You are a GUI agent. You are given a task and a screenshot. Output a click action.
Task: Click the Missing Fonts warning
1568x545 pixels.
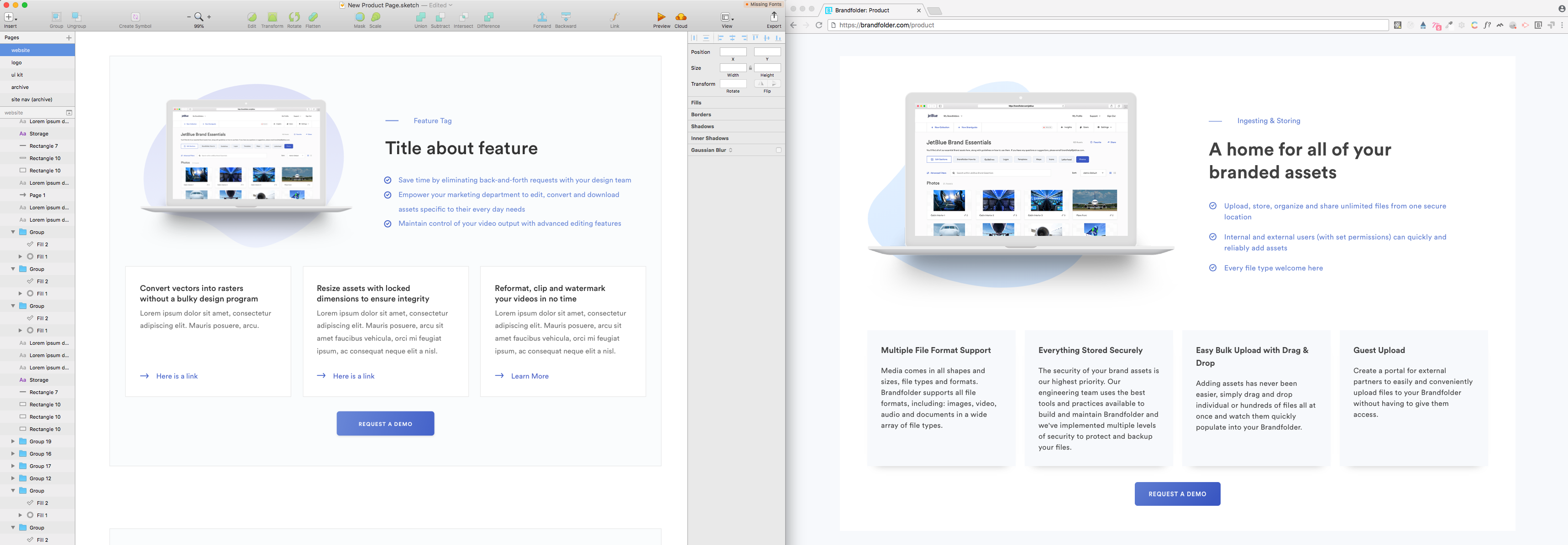(763, 4)
